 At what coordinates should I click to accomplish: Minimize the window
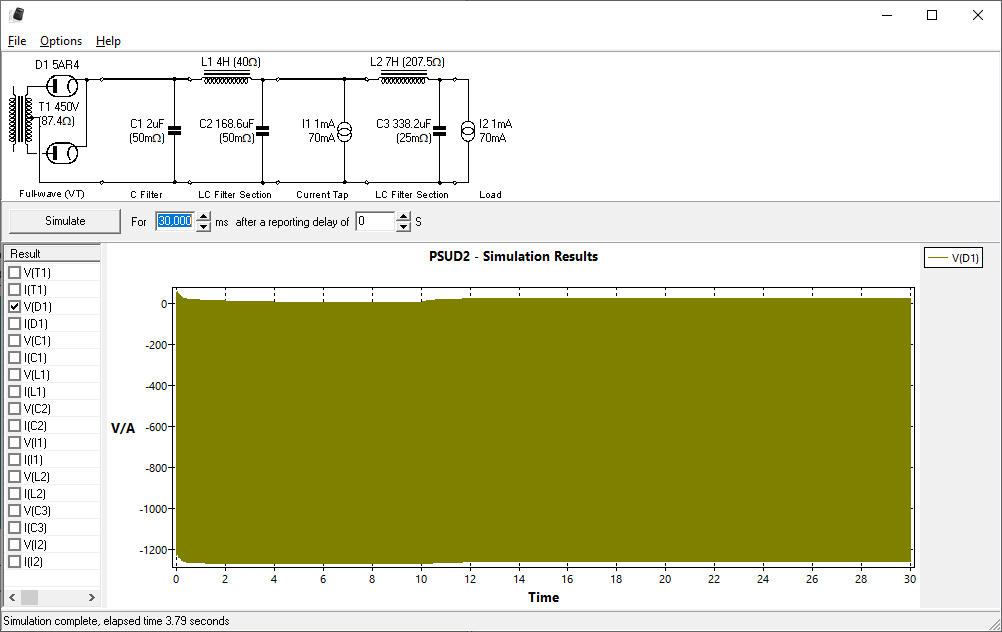887,15
